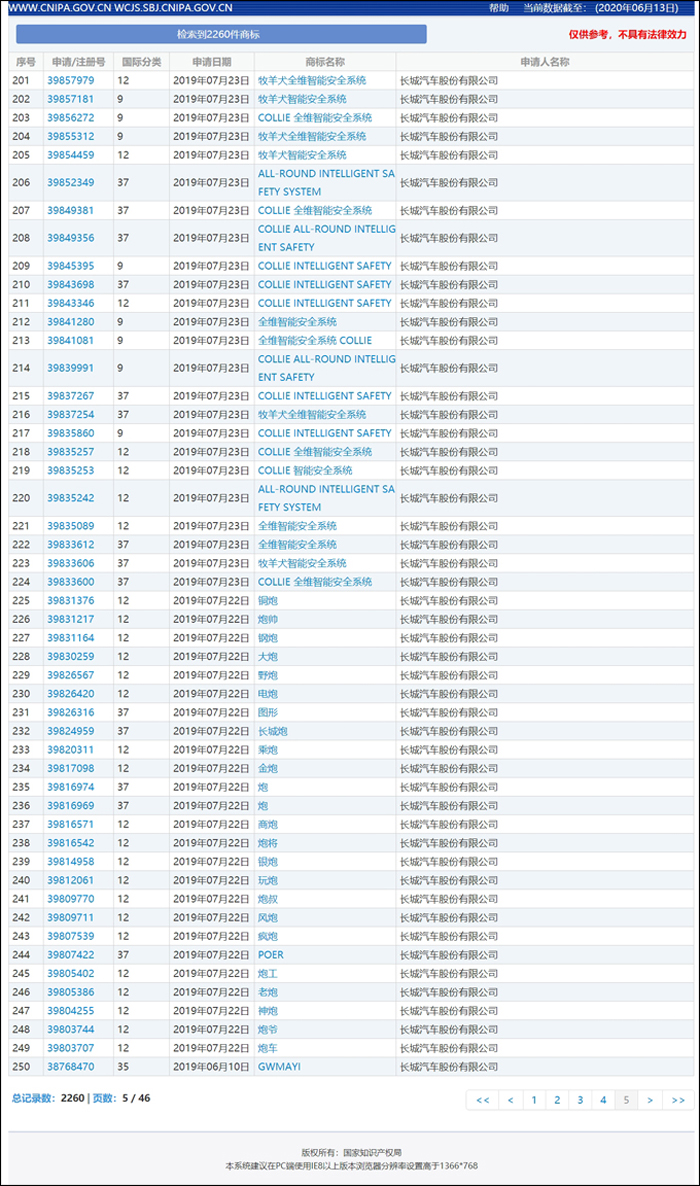Open trademark 神炮 link
The width and height of the screenshot is (700, 1186).
coord(268,1011)
